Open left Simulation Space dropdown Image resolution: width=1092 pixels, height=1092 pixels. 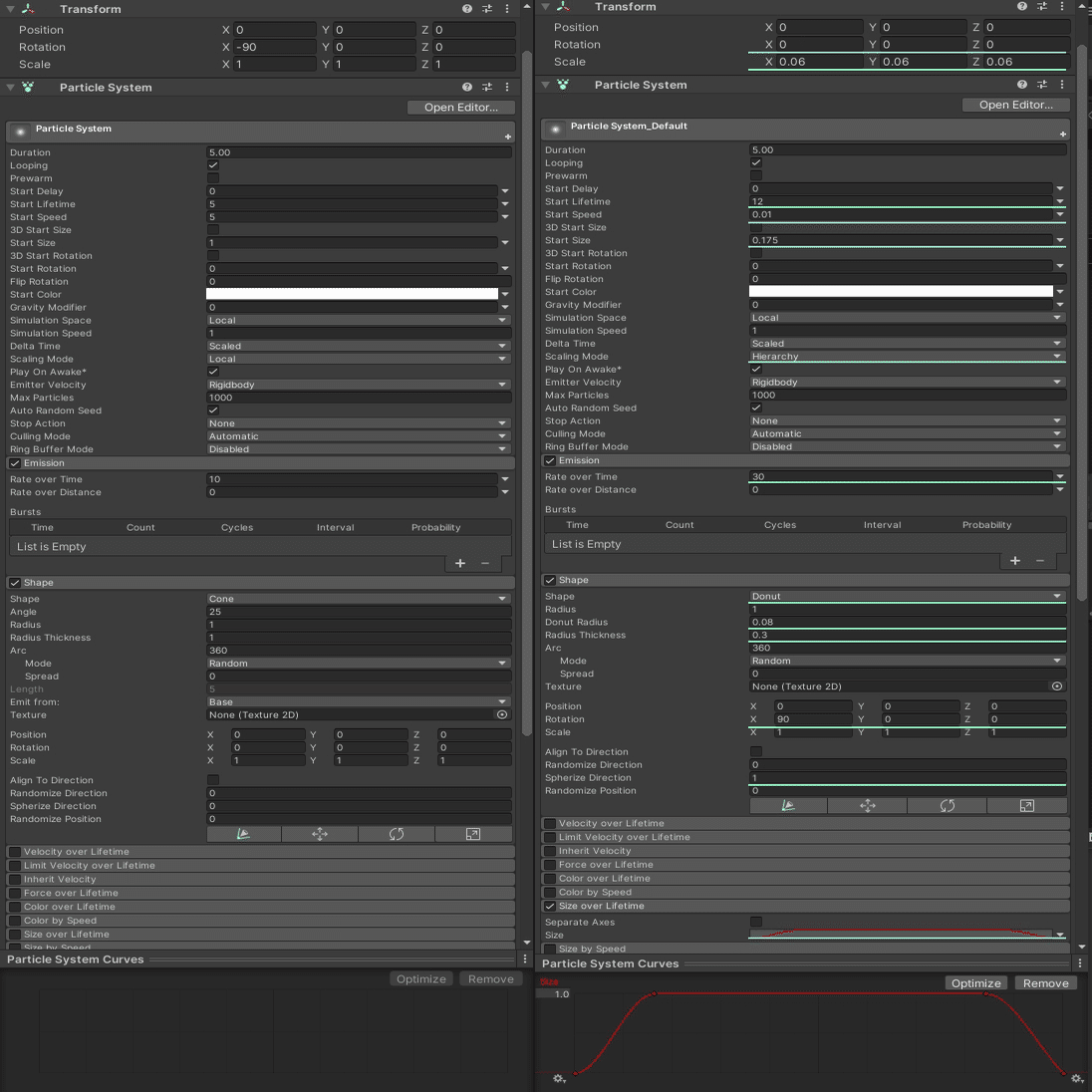coord(359,321)
